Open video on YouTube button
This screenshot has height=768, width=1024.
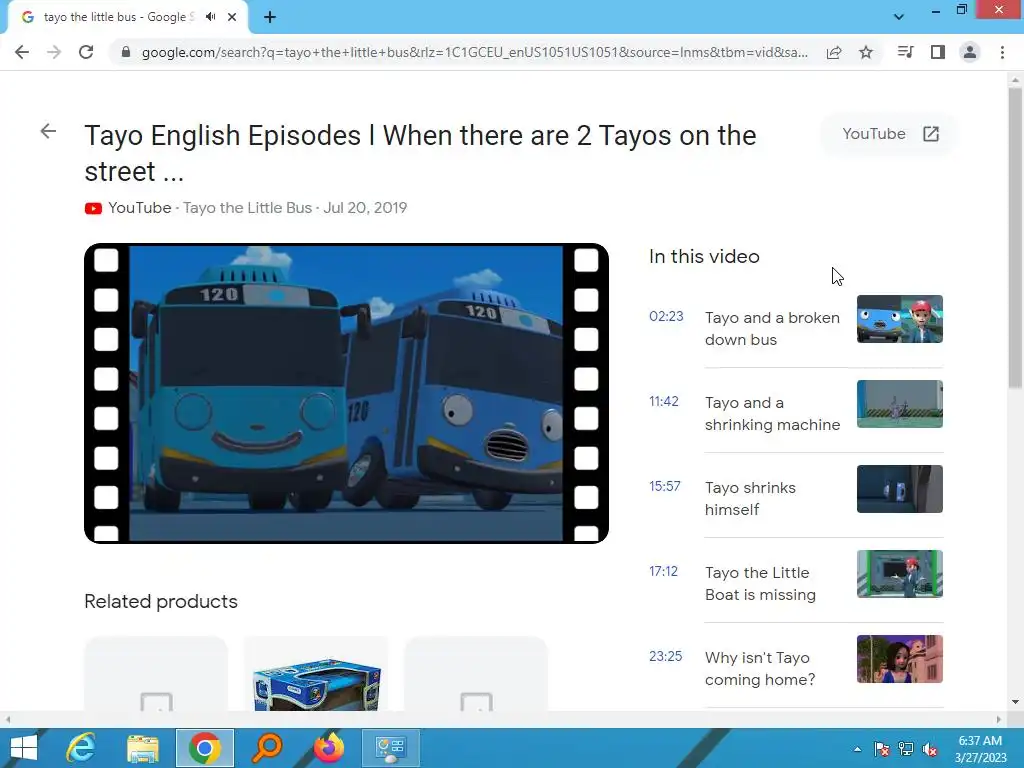point(890,134)
